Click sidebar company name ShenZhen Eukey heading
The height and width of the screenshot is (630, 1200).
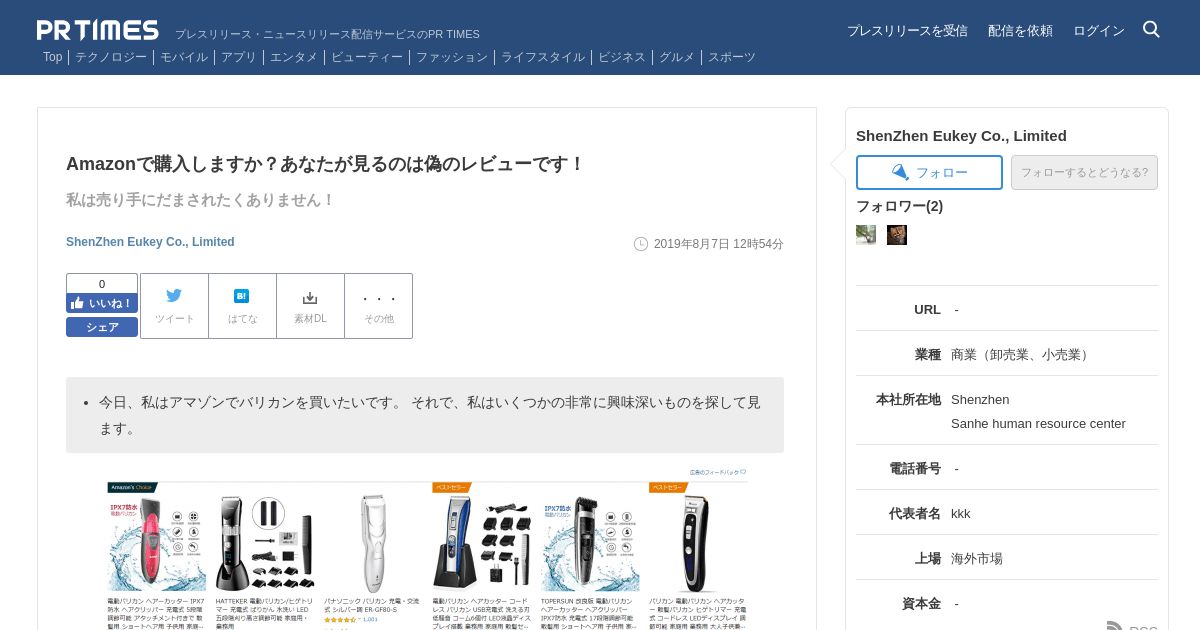click(x=961, y=136)
